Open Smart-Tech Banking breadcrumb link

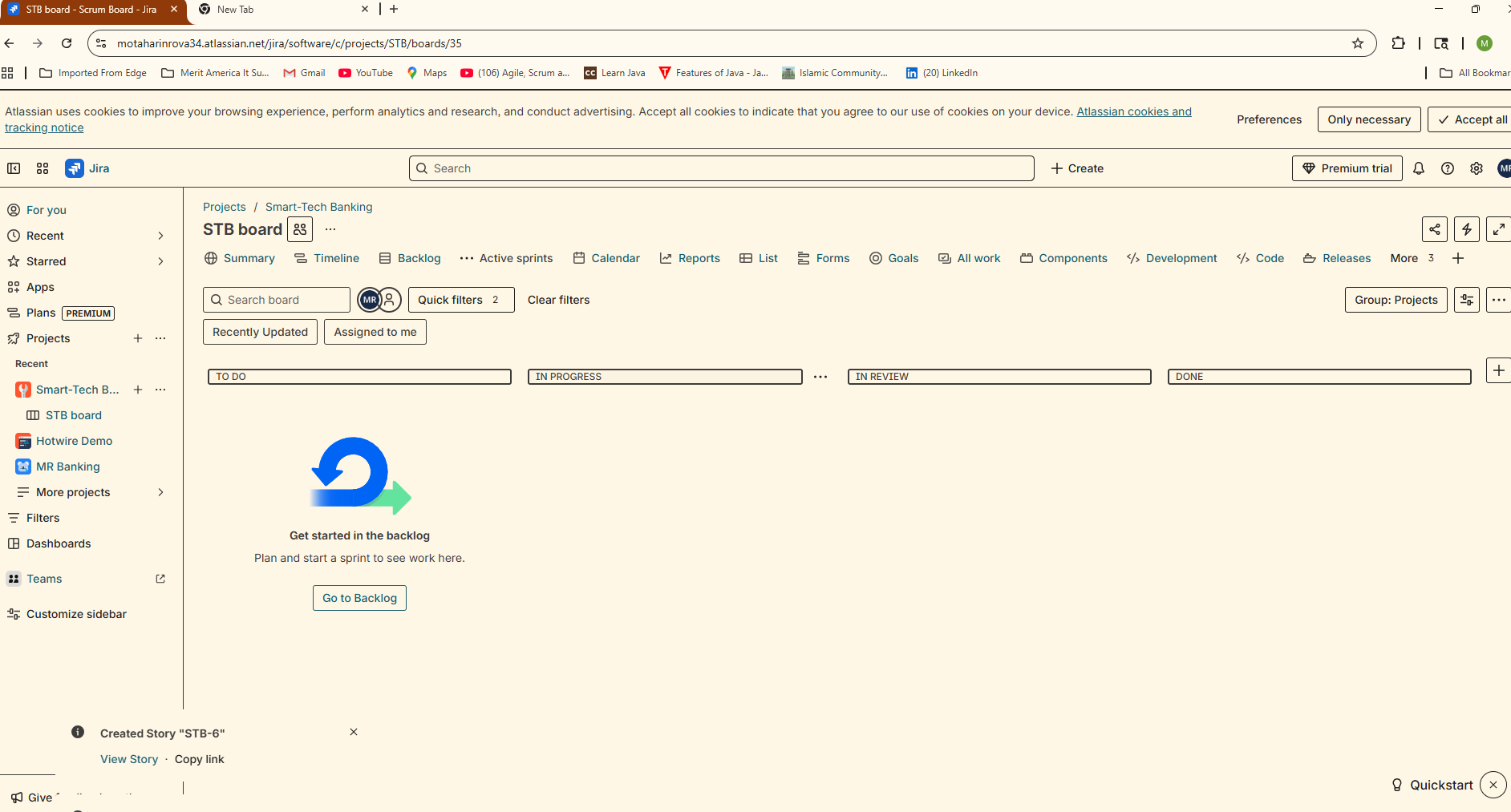pos(319,207)
